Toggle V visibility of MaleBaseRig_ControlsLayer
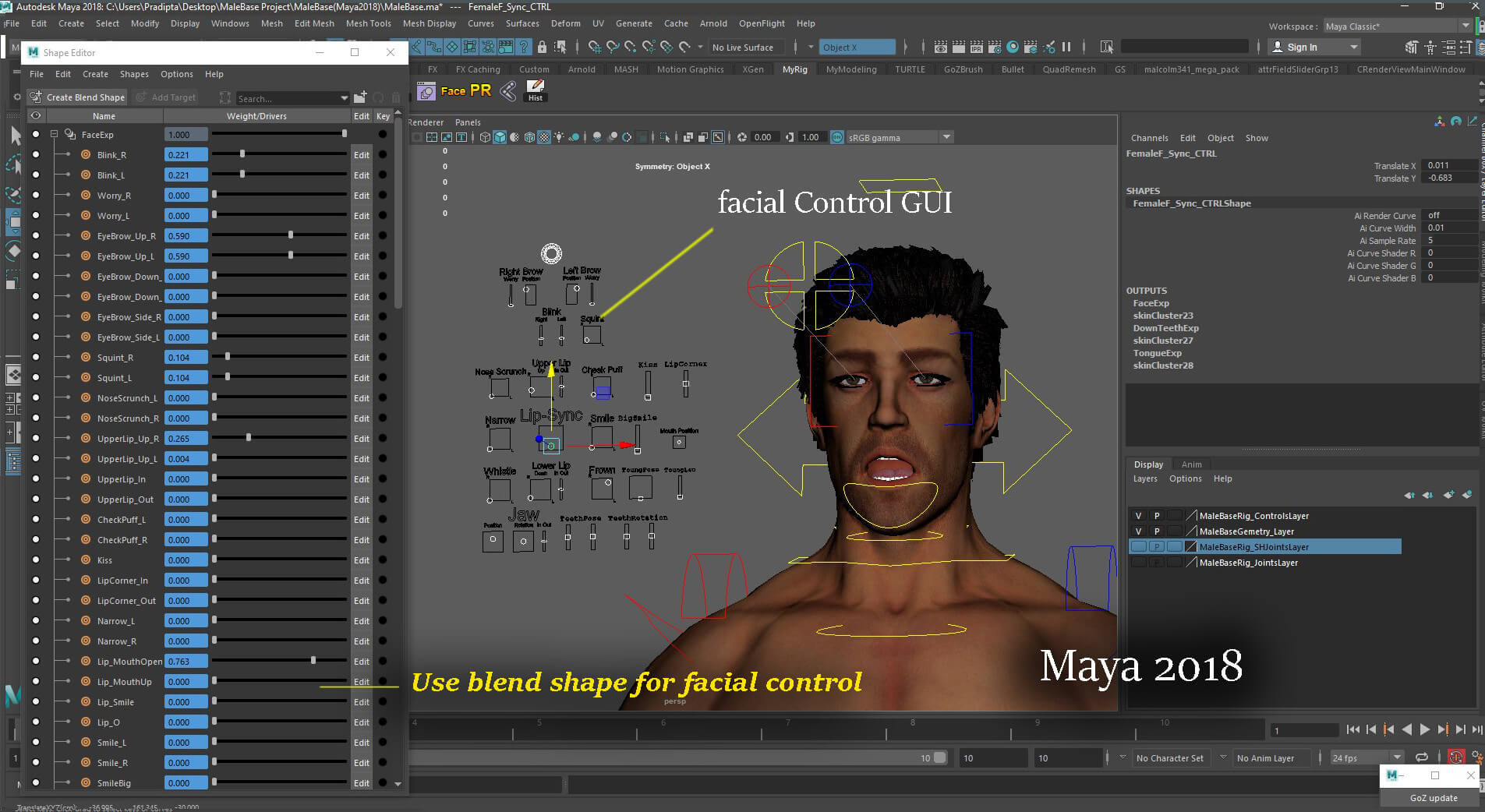The image size is (1485, 812). pos(1138,516)
